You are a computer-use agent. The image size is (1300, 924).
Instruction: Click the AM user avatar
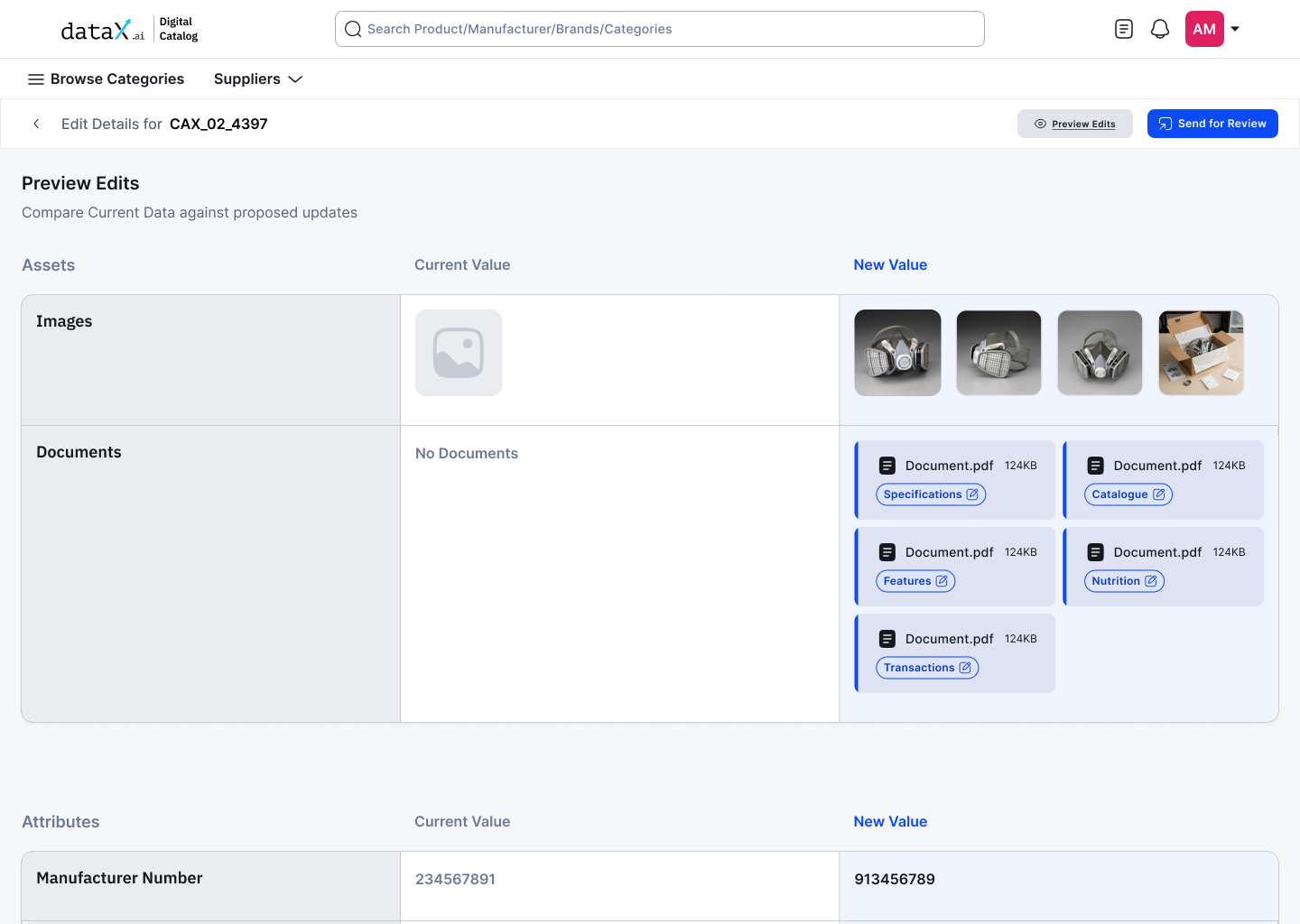tap(1204, 29)
